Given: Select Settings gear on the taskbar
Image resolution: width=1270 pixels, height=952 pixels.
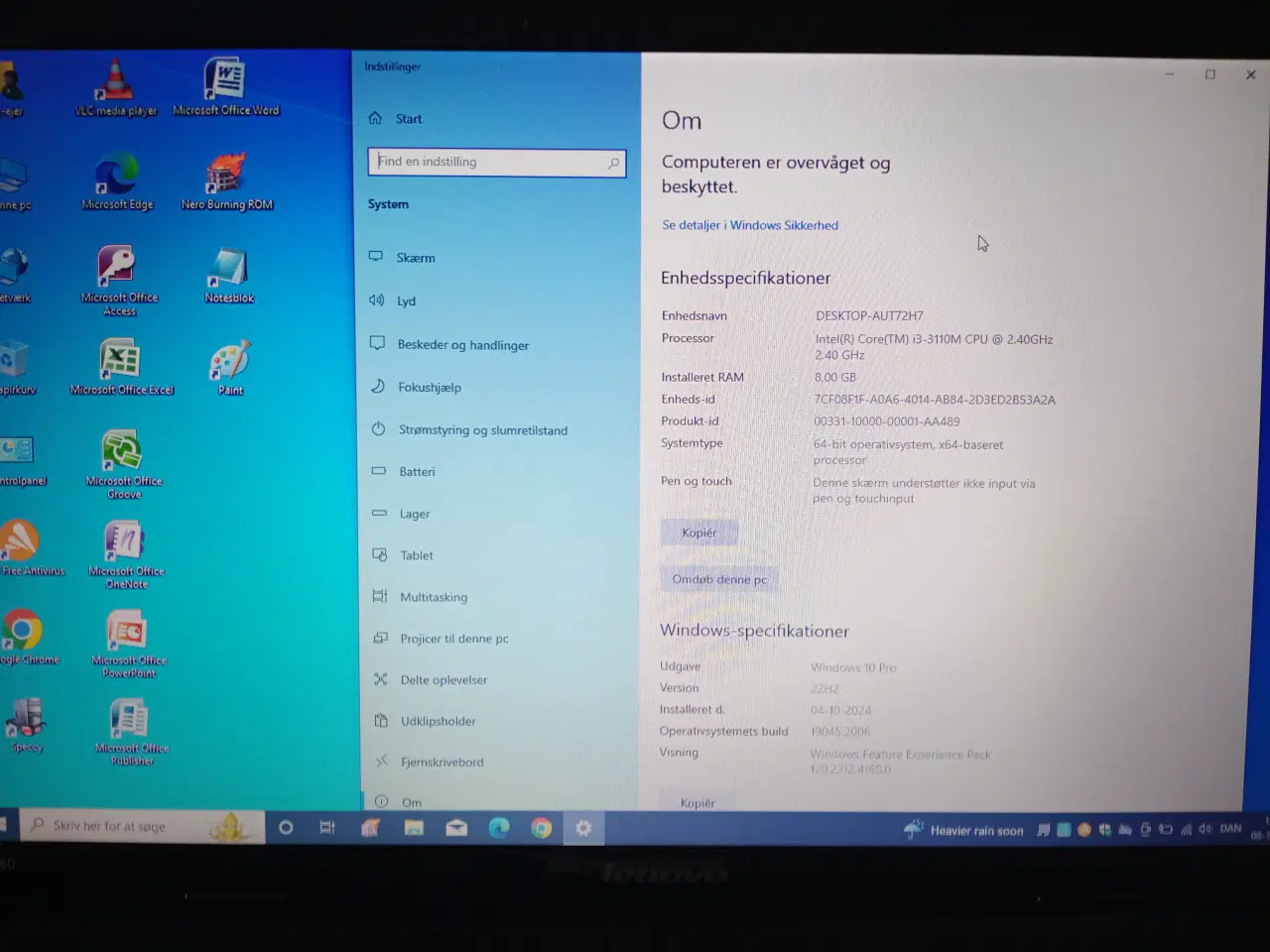Looking at the screenshot, I should point(583,828).
